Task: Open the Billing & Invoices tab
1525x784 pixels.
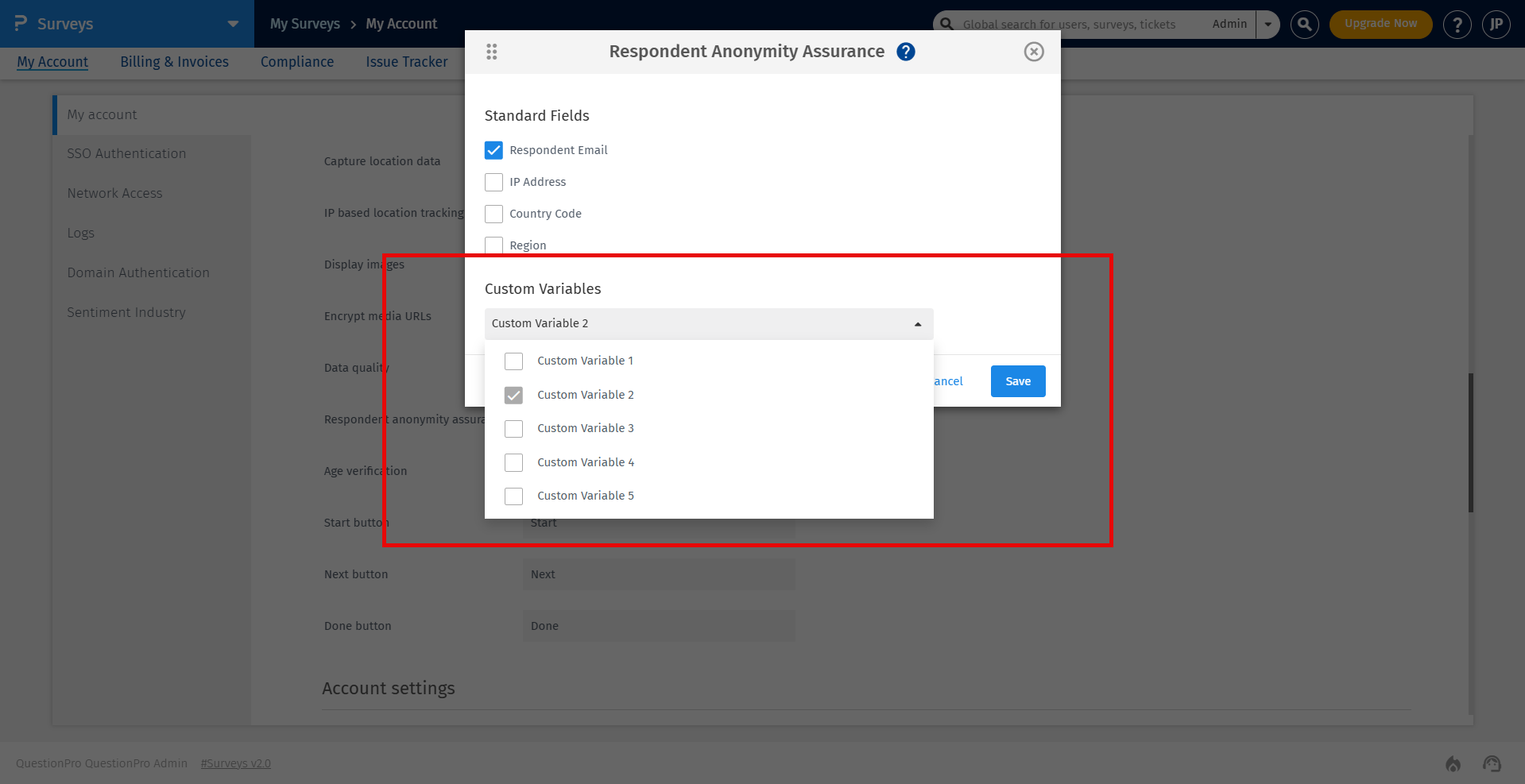Action: pyautogui.click(x=174, y=62)
